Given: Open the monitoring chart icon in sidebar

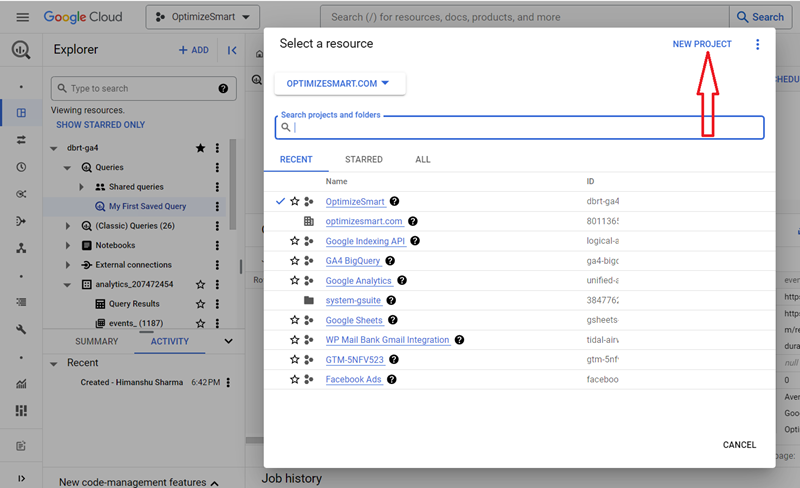Looking at the screenshot, I should pos(21,384).
